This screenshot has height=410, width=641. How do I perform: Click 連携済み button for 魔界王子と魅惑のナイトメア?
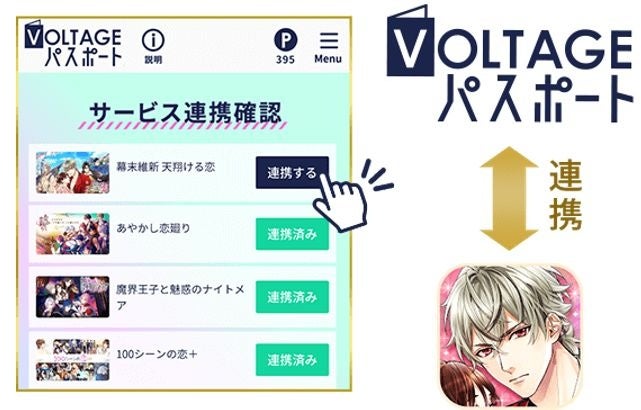[292, 297]
